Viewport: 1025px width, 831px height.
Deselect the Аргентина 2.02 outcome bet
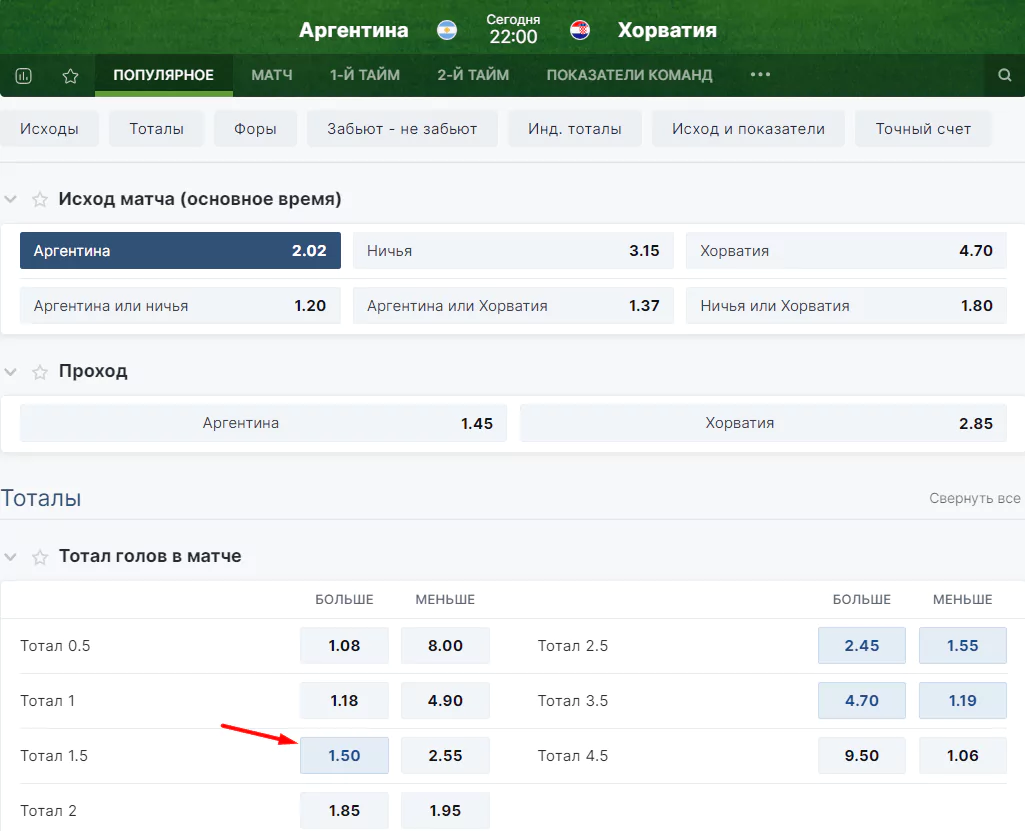pos(180,250)
